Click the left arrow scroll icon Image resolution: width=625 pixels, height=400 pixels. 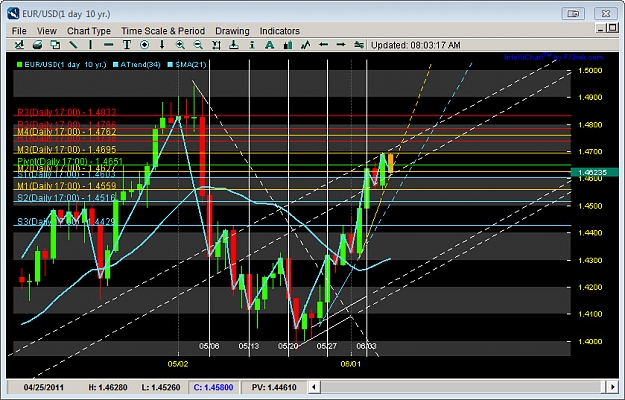coord(323,45)
